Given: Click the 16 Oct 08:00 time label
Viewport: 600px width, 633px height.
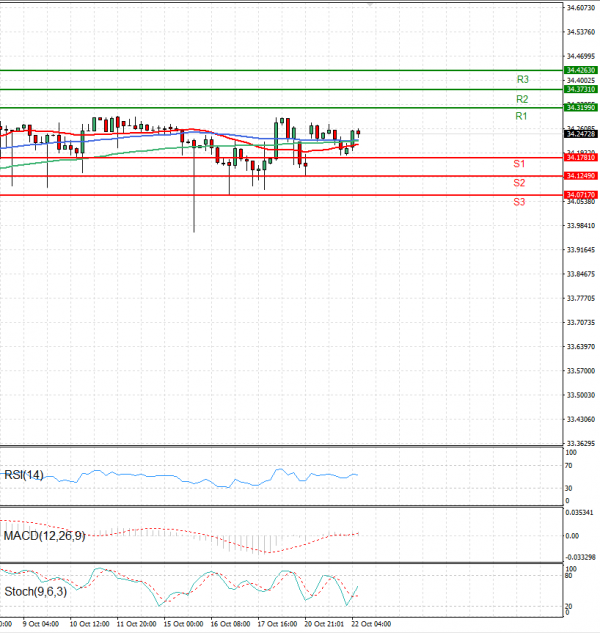Looking at the screenshot, I should pyautogui.click(x=230, y=624).
